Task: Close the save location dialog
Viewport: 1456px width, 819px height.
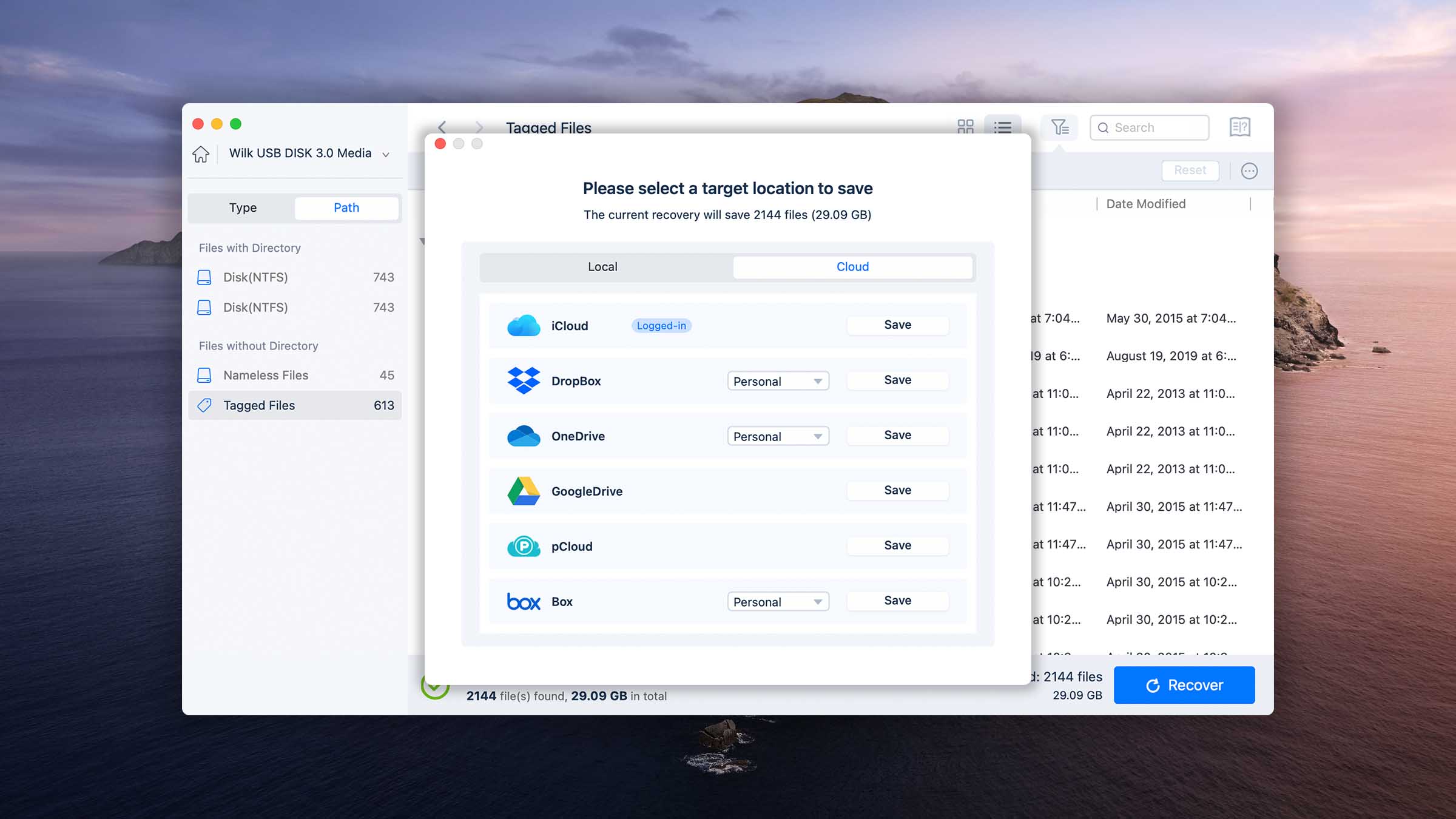Action: click(440, 144)
